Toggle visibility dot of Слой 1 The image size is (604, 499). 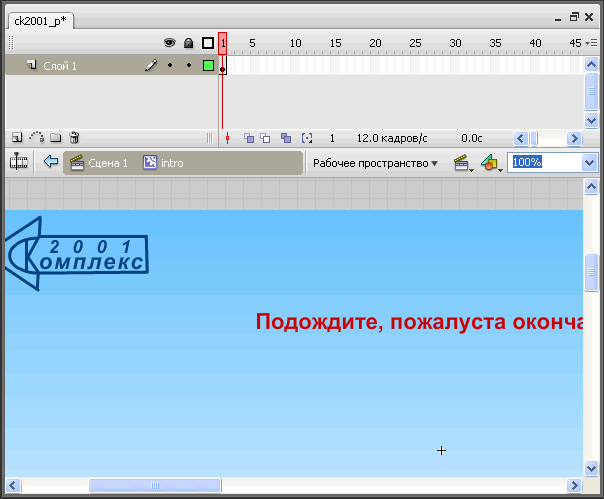[x=170, y=66]
